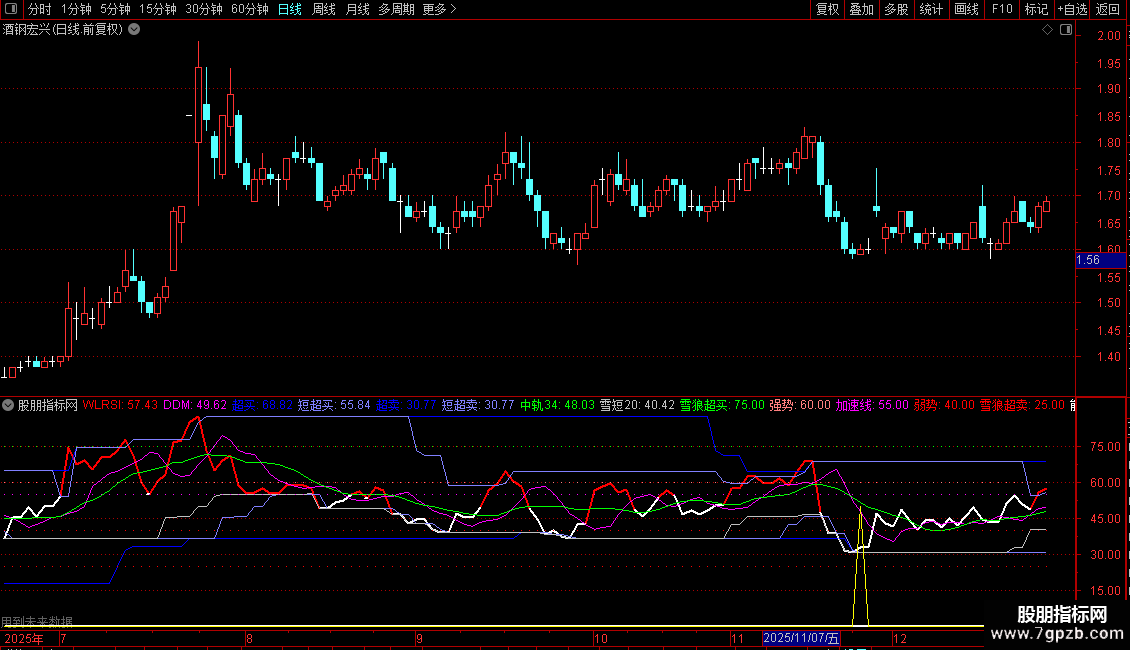The height and width of the screenshot is (650, 1130).
Task: Click the 1.56 price marker on axis
Action: [x=1087, y=260]
